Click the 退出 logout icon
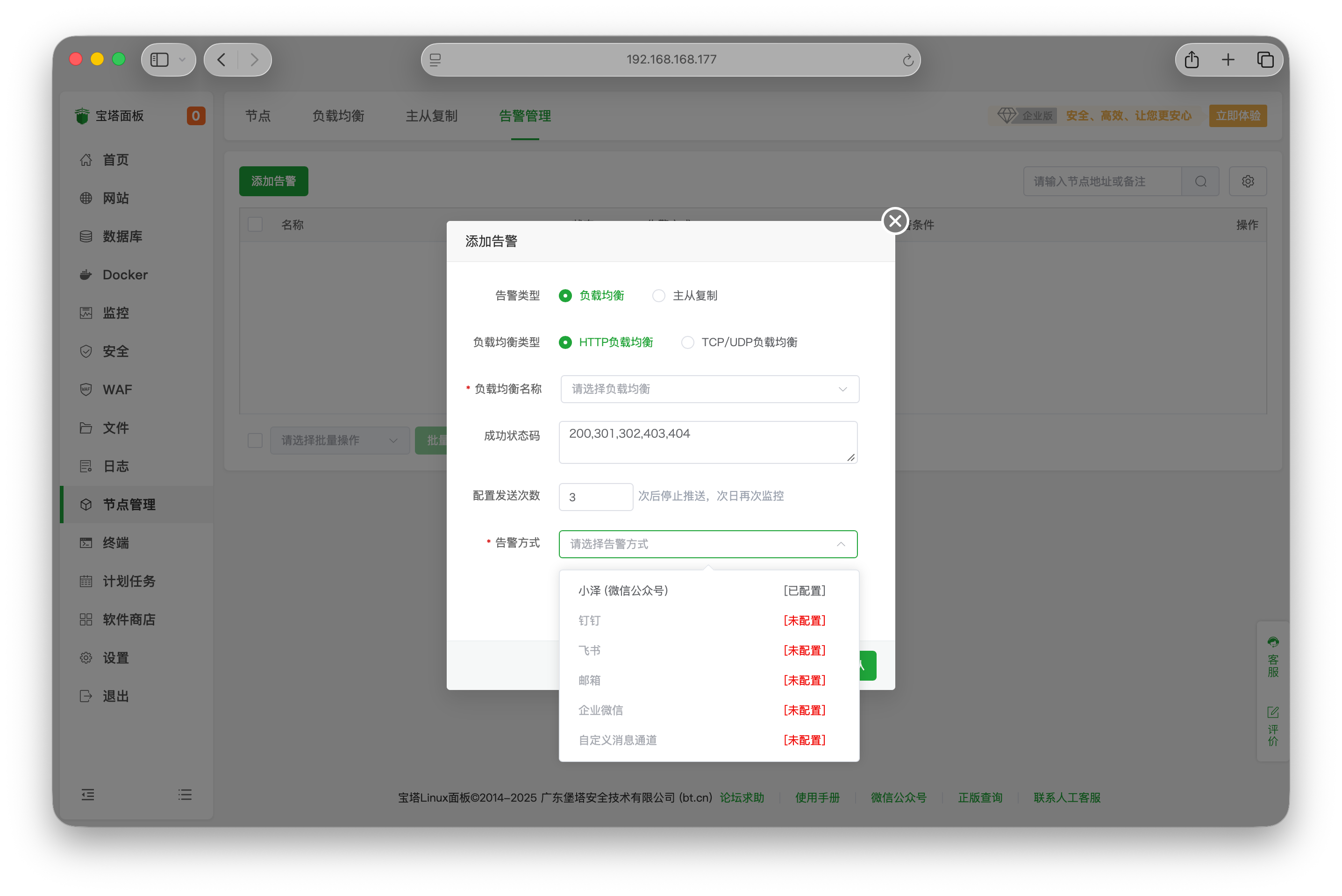The image size is (1342, 896). tap(86, 696)
